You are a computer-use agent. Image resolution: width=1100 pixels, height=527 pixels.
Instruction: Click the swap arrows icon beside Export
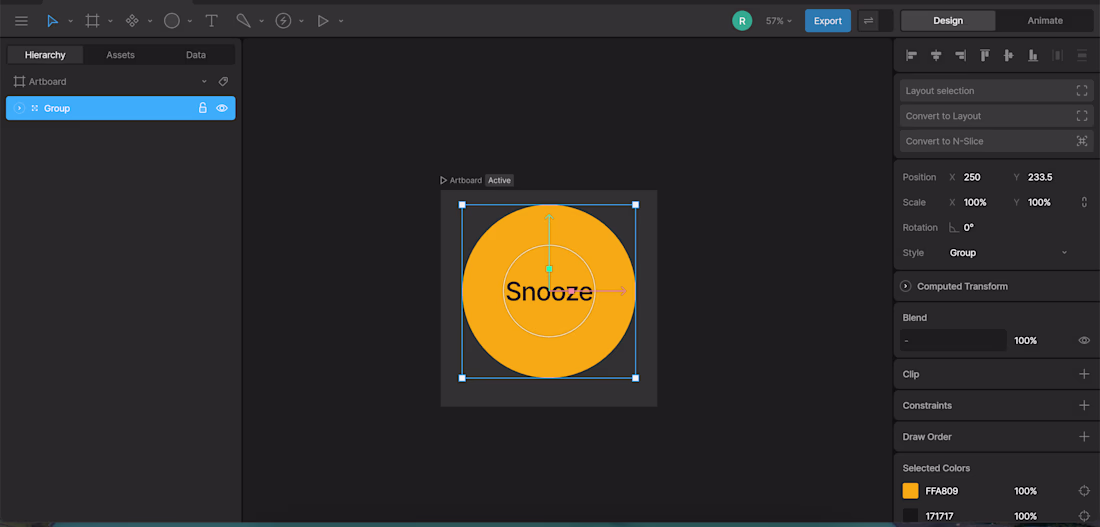[868, 21]
